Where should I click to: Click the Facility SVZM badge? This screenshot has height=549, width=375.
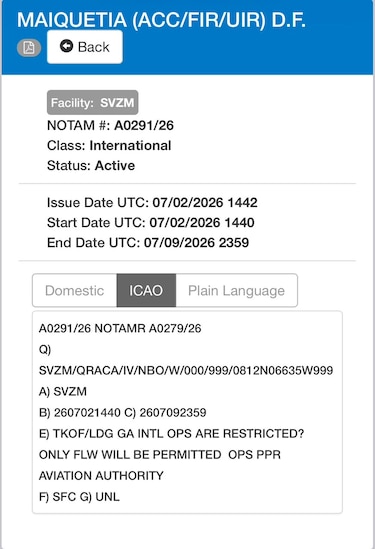tap(92, 103)
